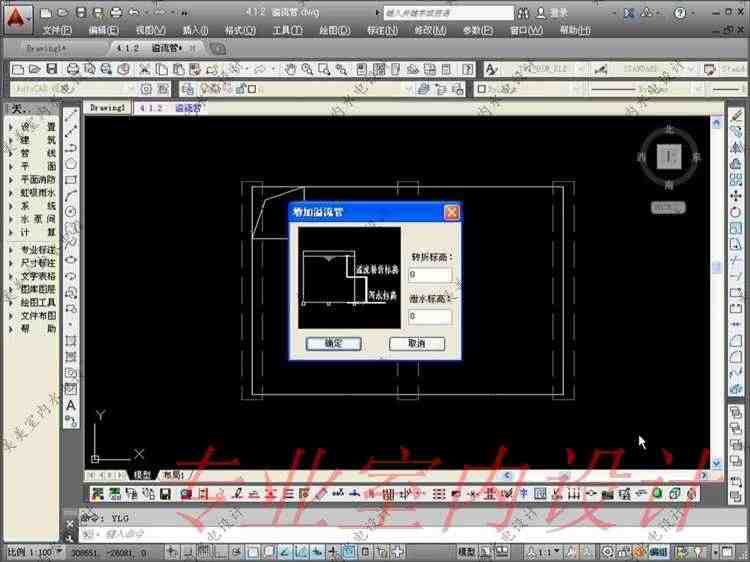Open the 窗口(W) menu
The image size is (750, 562).
tap(526, 30)
